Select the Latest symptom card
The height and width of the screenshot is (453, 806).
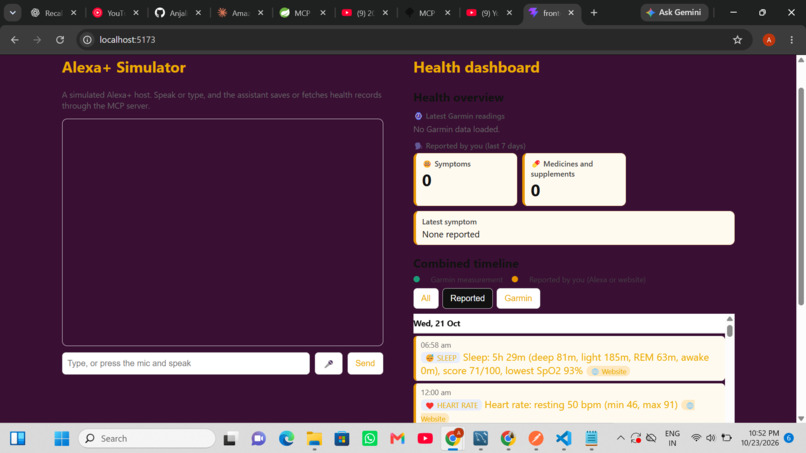pyautogui.click(x=574, y=228)
